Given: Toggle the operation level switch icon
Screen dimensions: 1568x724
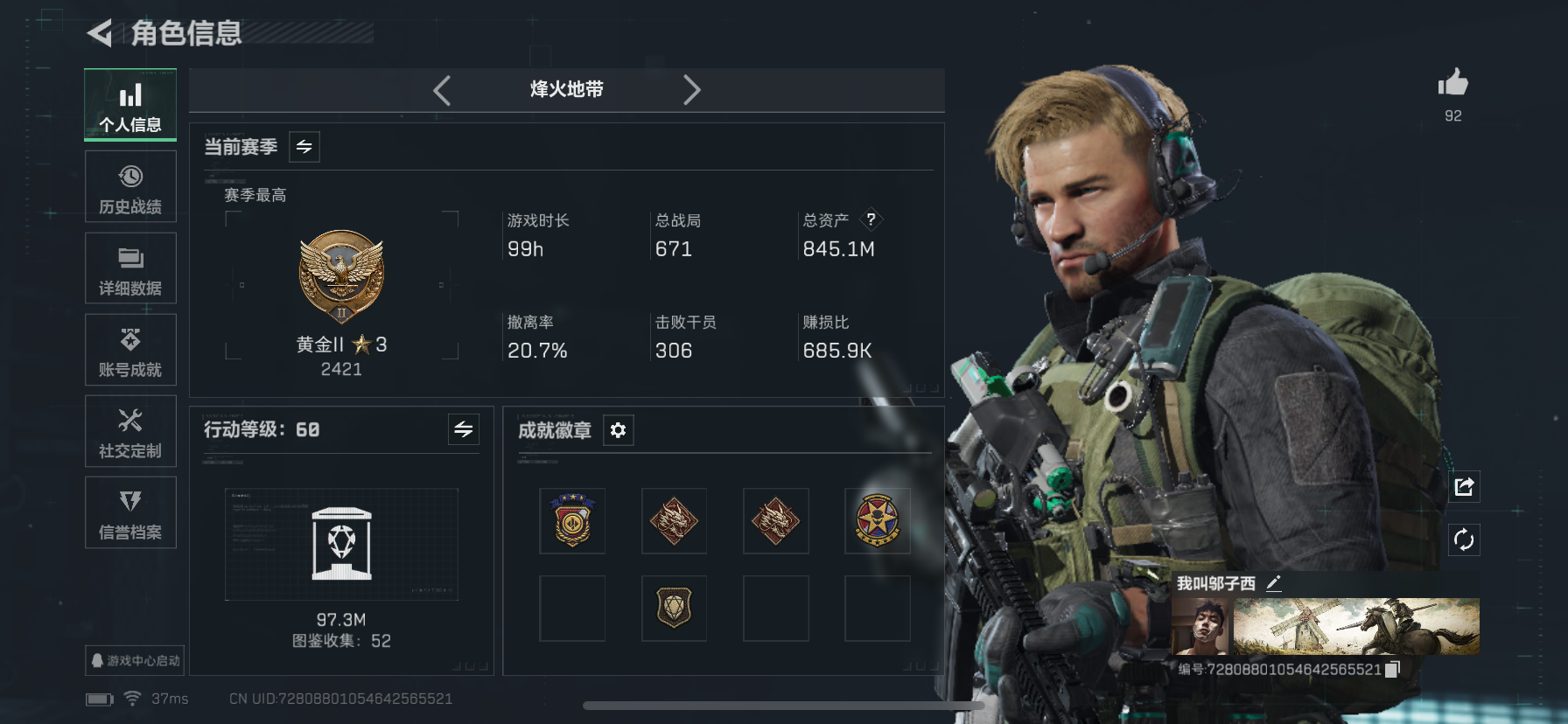Looking at the screenshot, I should click(x=464, y=429).
